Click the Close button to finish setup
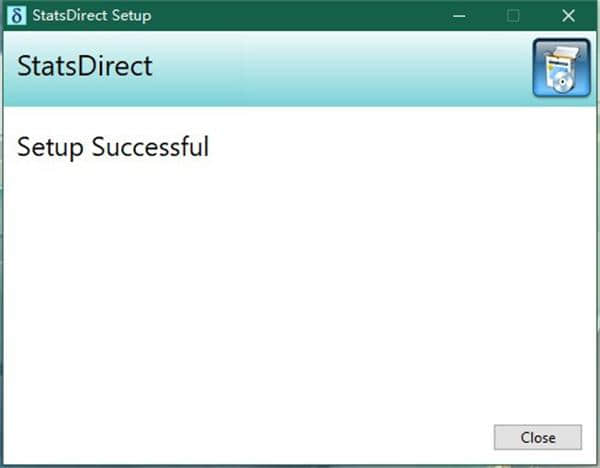The image size is (600, 468). click(x=538, y=437)
